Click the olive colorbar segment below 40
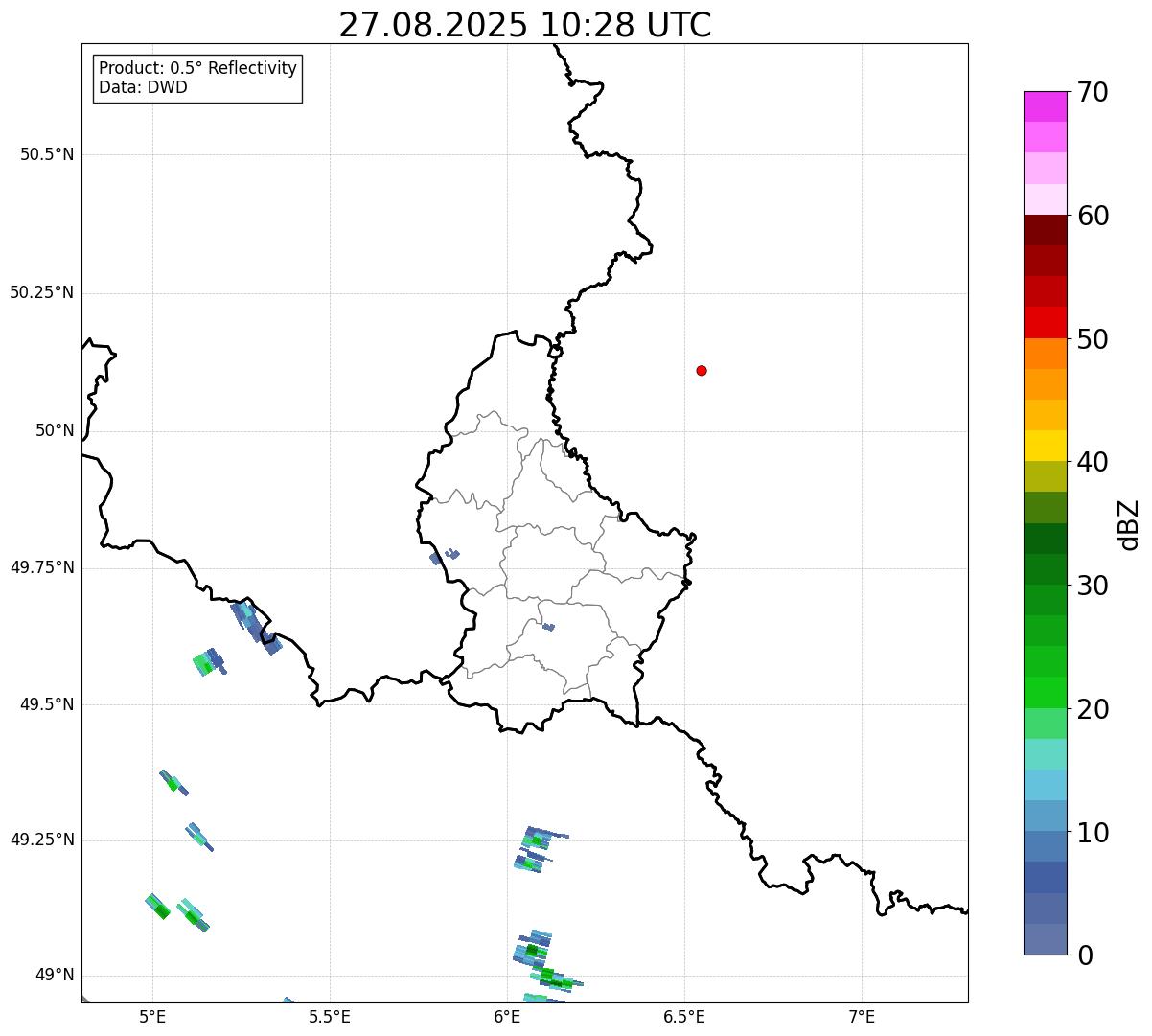 click(x=1045, y=476)
